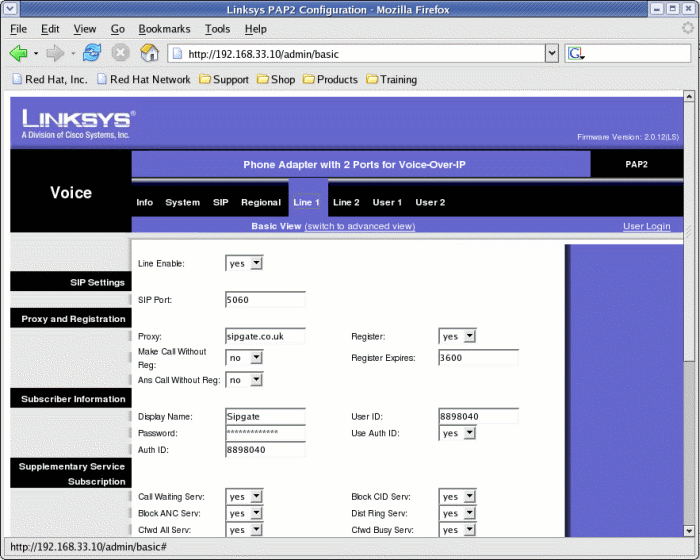Switch to the Line 2 tab

[x=346, y=202]
